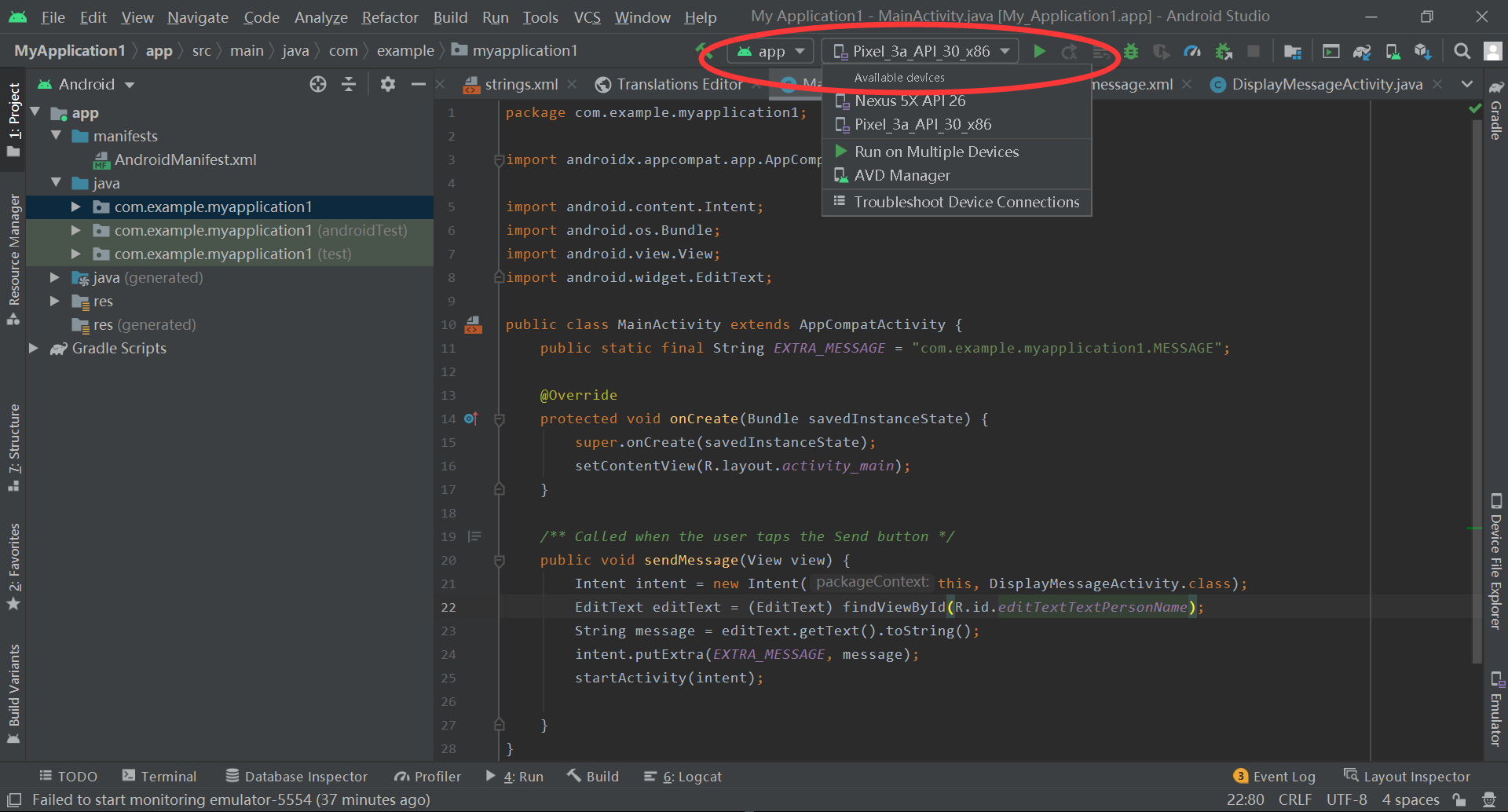The height and width of the screenshot is (812, 1508).
Task: Open Emulator side tab
Action: [1496, 709]
